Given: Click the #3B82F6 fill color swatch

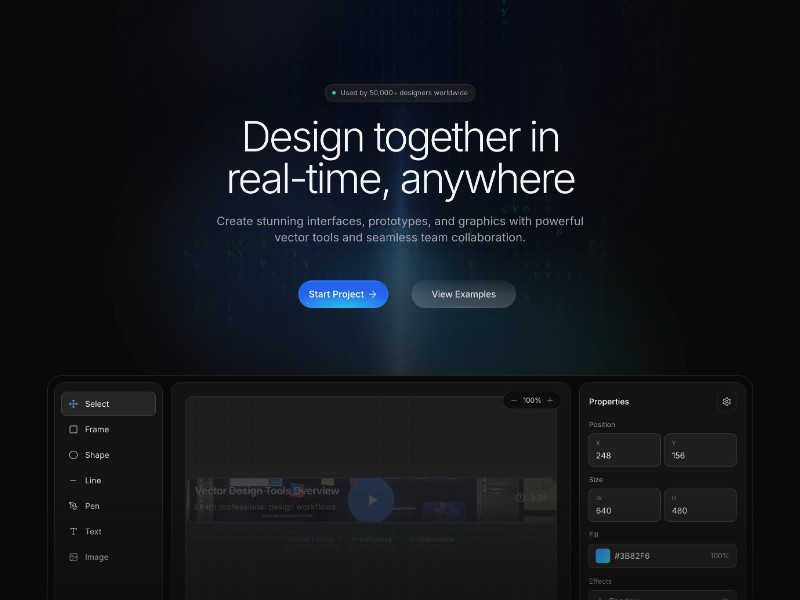Looking at the screenshot, I should point(600,556).
